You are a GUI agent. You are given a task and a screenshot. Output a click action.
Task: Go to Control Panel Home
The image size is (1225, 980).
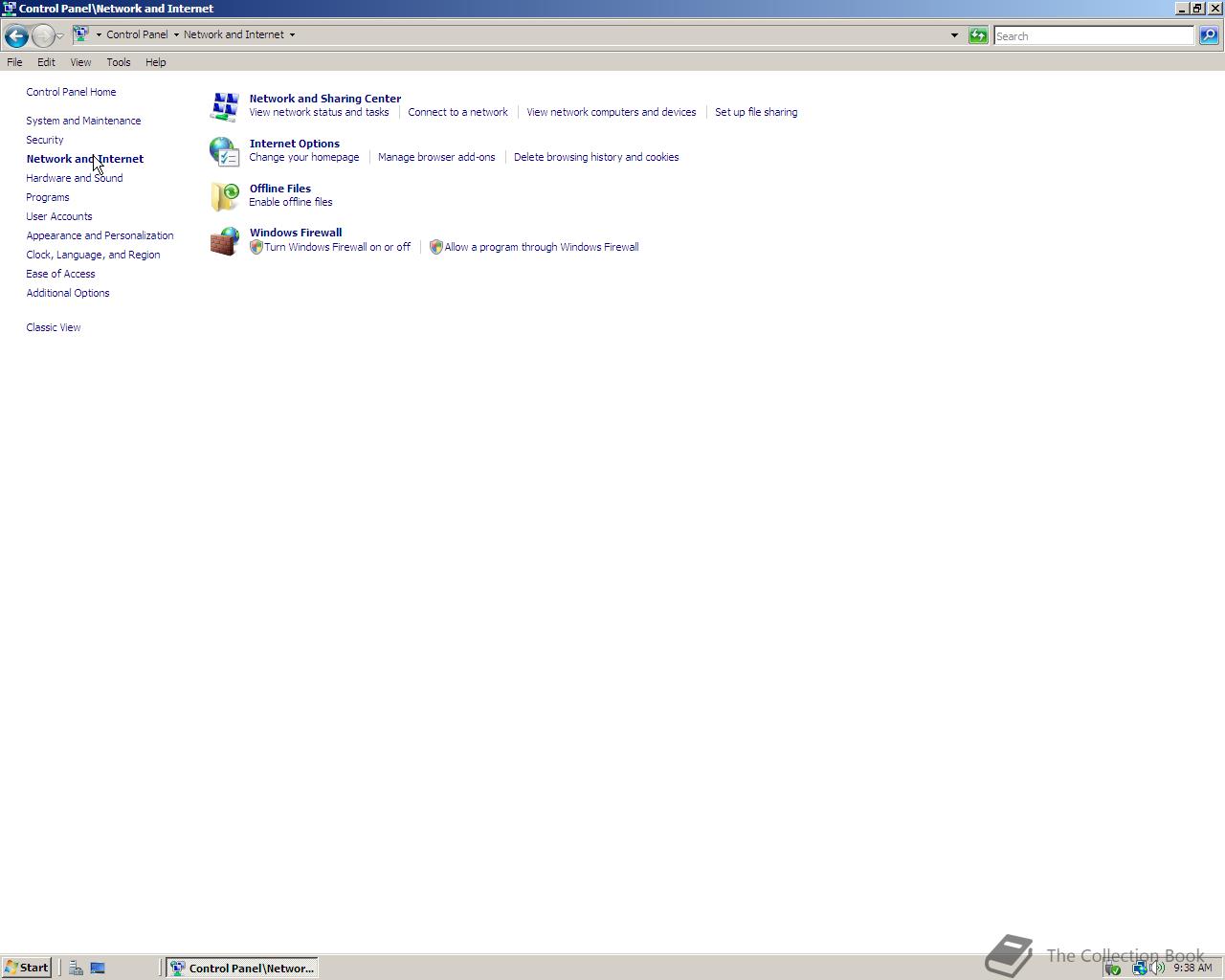pyautogui.click(x=71, y=92)
